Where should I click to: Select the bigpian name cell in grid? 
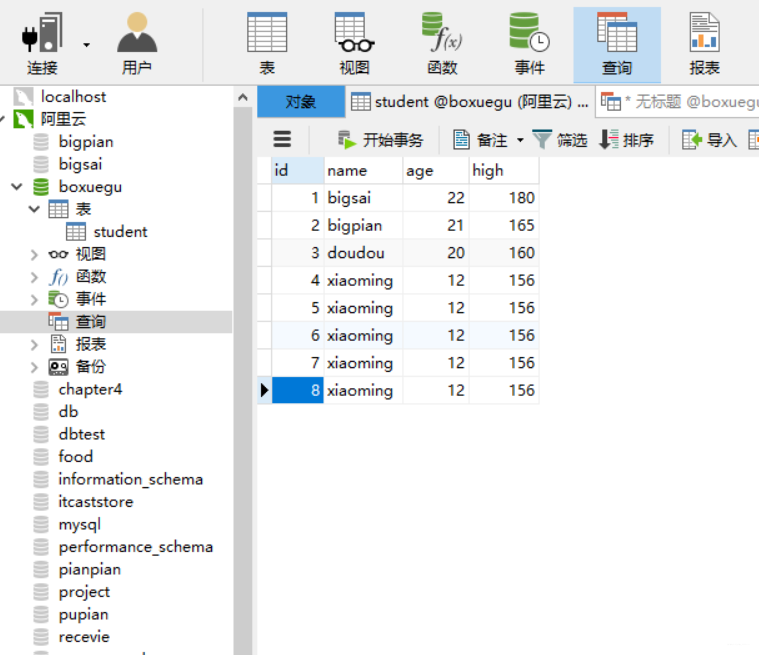click(363, 225)
